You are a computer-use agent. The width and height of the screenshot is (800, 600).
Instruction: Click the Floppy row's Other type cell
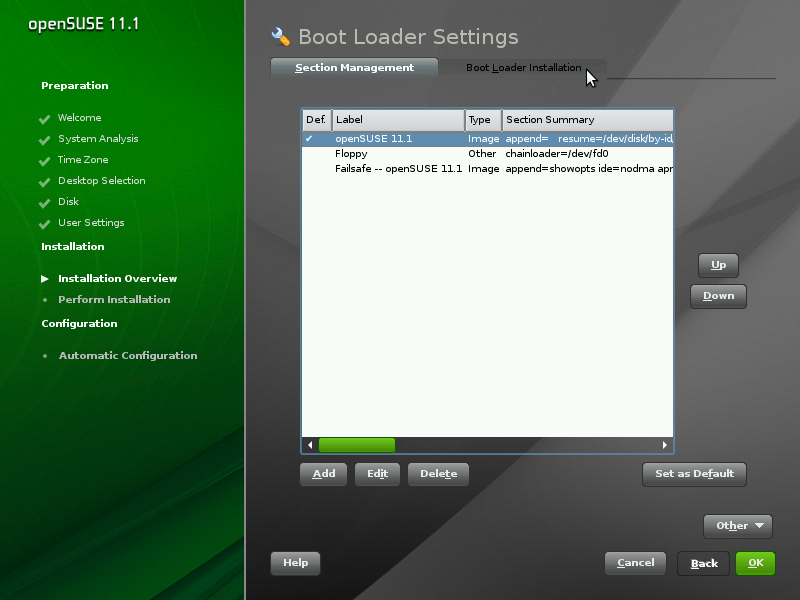point(482,154)
